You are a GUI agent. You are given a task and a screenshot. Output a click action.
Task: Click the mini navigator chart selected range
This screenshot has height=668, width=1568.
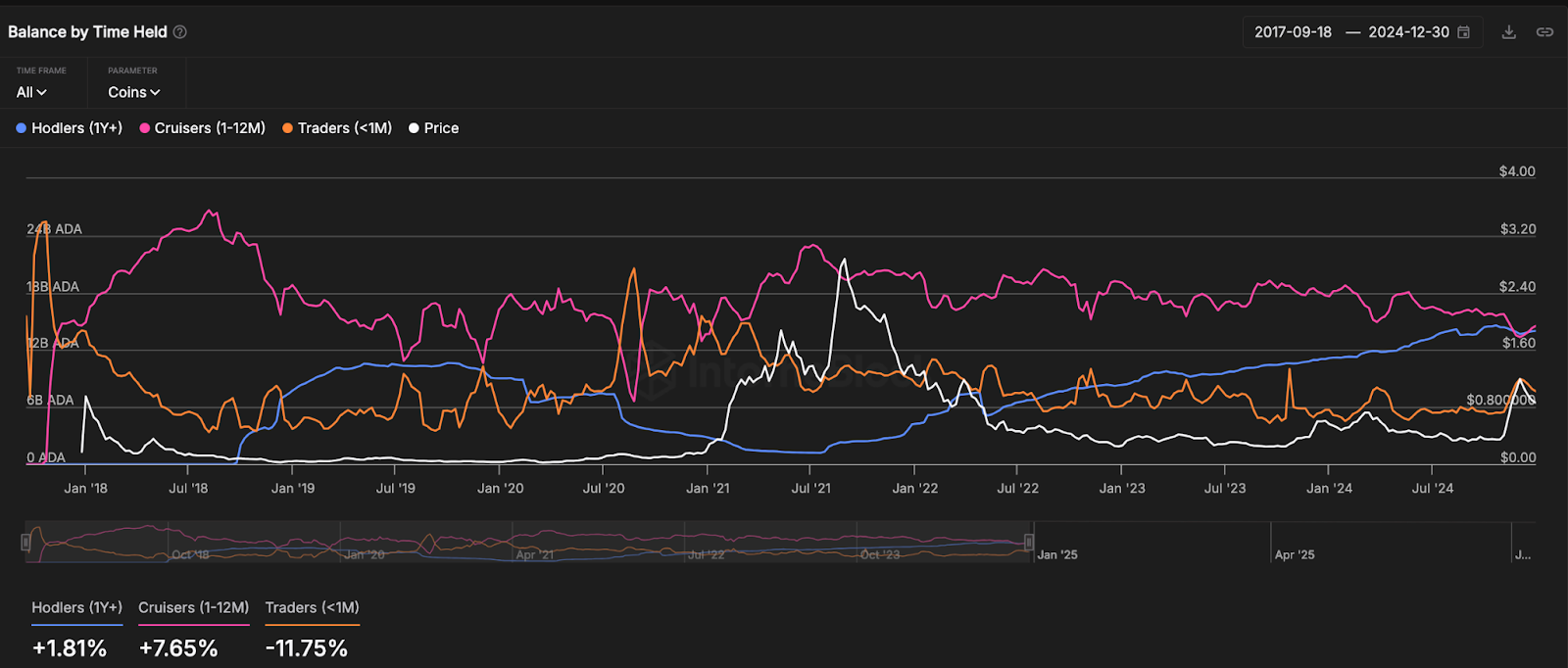coord(527,542)
